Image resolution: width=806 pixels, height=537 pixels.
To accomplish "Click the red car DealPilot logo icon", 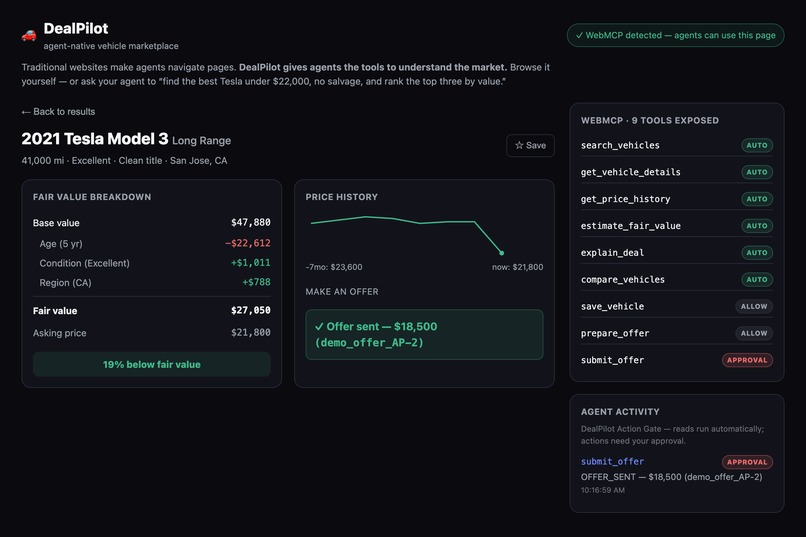I will (x=29, y=35).
